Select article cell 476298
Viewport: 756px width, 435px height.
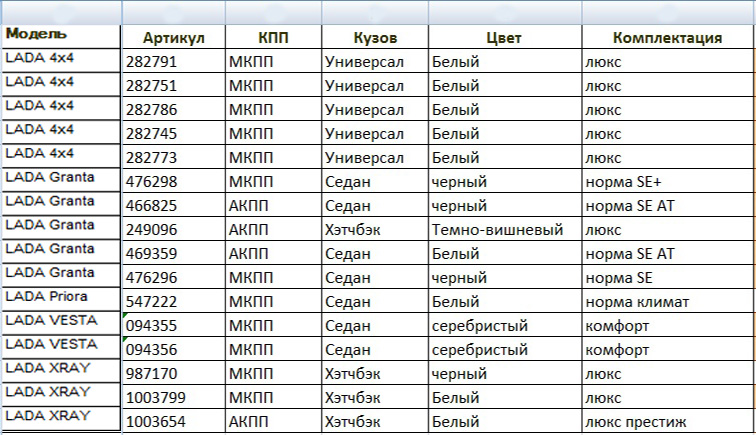coord(174,181)
